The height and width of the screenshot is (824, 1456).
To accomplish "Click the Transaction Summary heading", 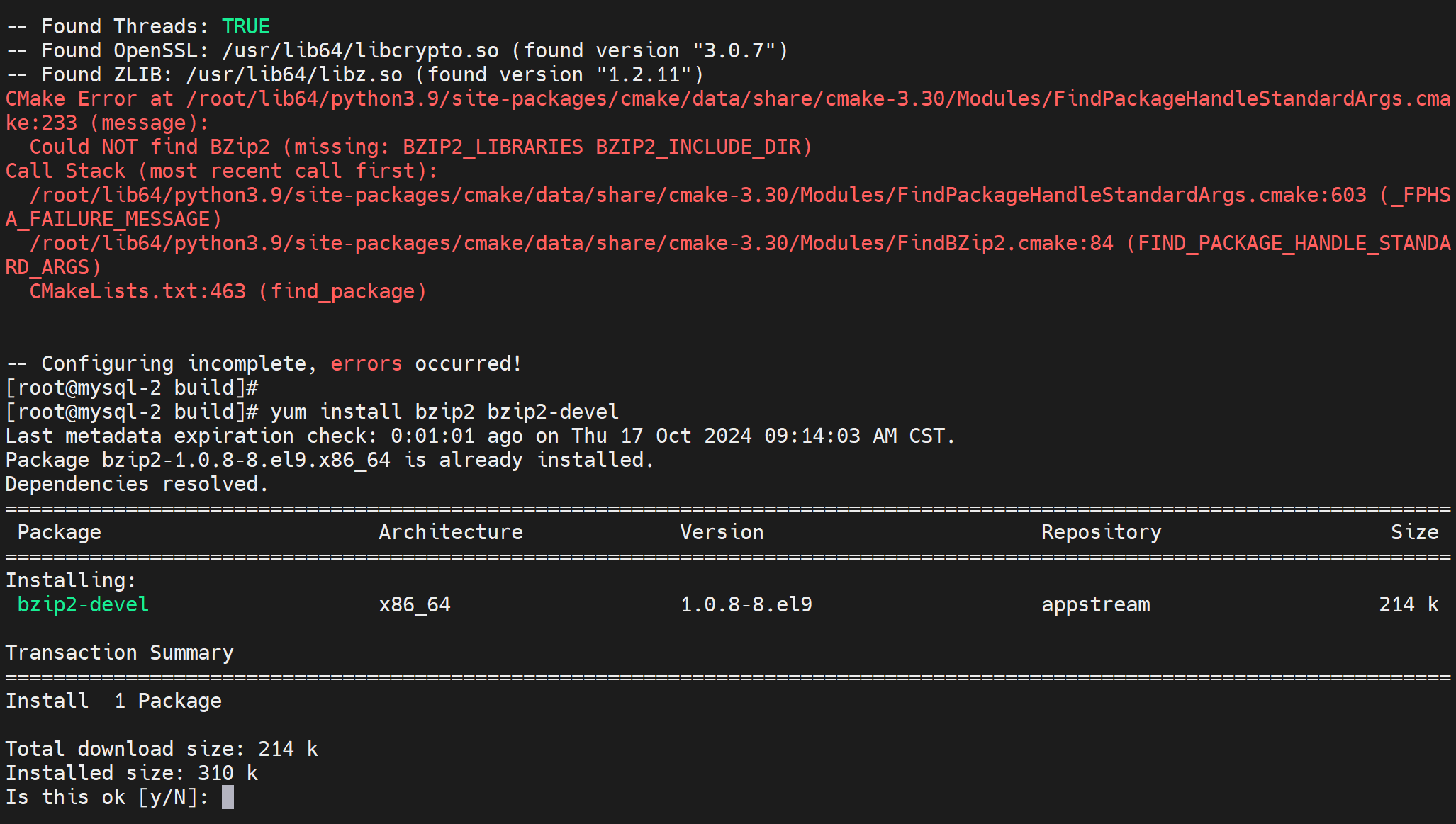I will [119, 653].
